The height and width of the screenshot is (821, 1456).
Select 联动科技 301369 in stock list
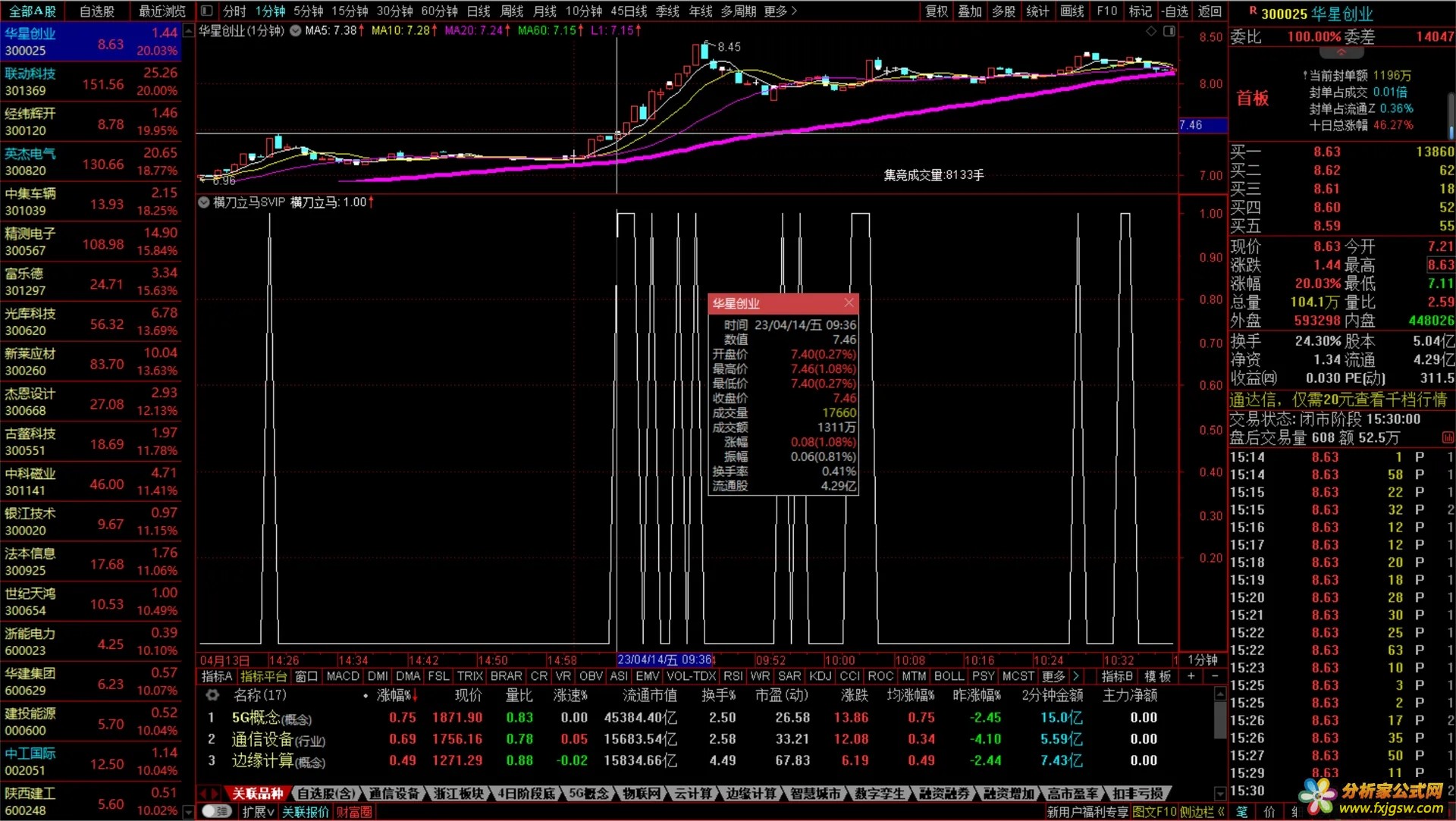pos(92,82)
